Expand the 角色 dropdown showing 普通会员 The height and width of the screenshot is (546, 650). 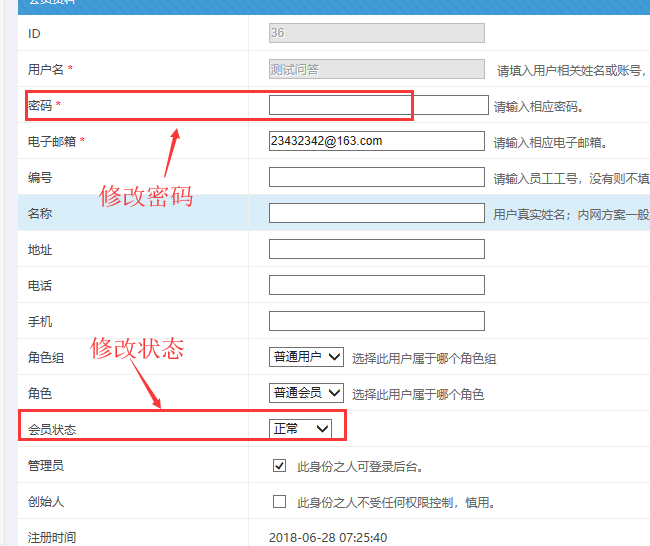(x=306, y=393)
